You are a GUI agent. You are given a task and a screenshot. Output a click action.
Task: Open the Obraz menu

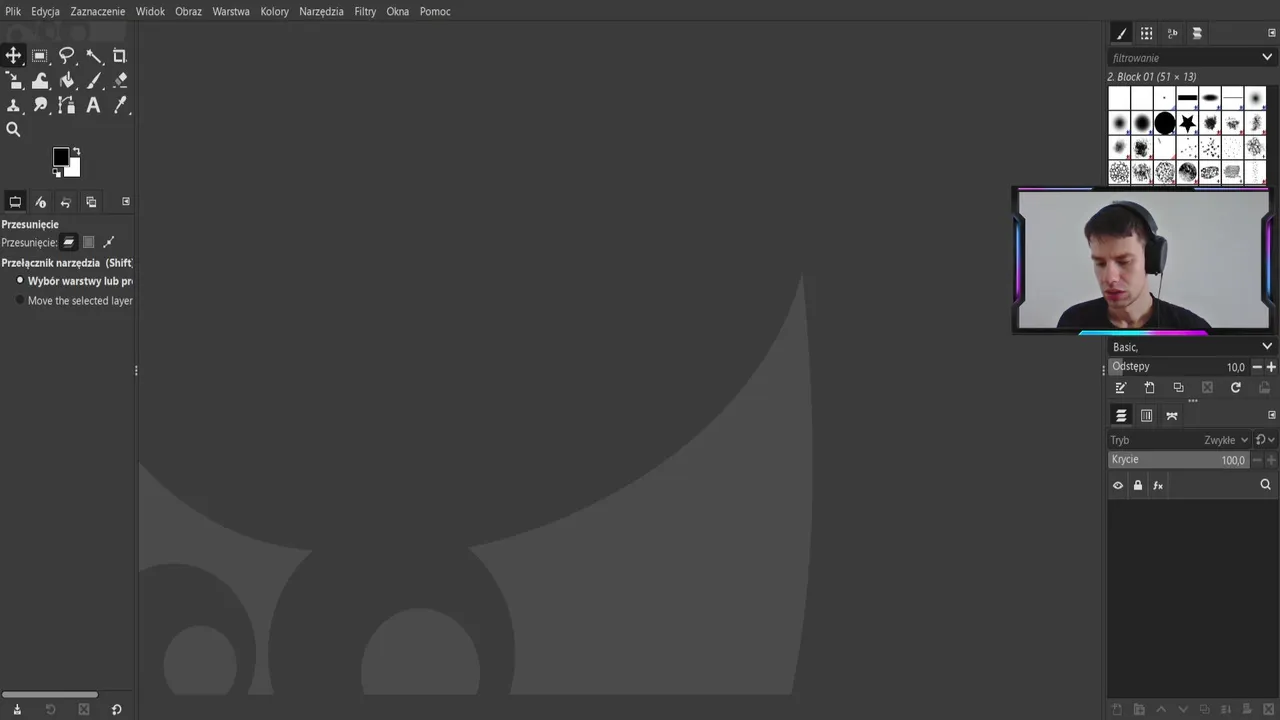tap(188, 11)
